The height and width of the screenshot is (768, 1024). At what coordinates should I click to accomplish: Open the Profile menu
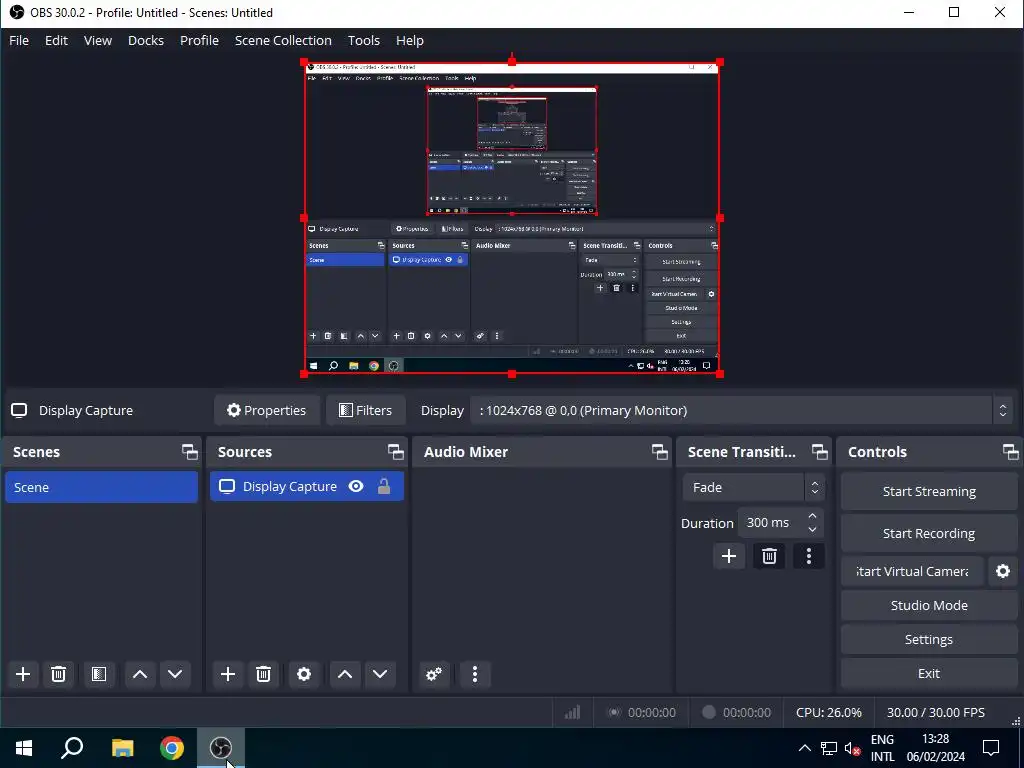click(x=199, y=40)
